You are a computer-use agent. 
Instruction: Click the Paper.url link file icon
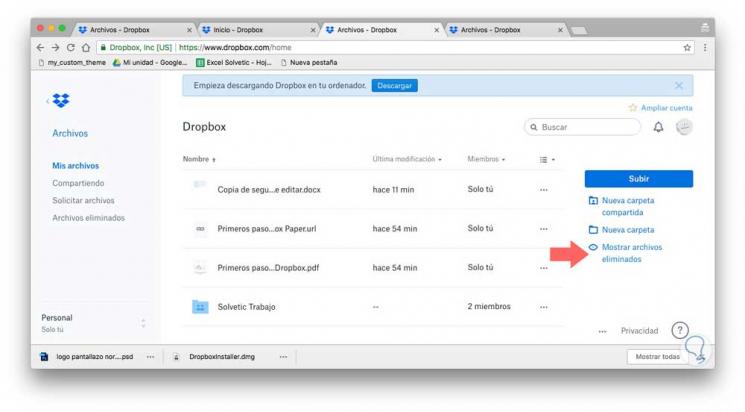click(200, 229)
